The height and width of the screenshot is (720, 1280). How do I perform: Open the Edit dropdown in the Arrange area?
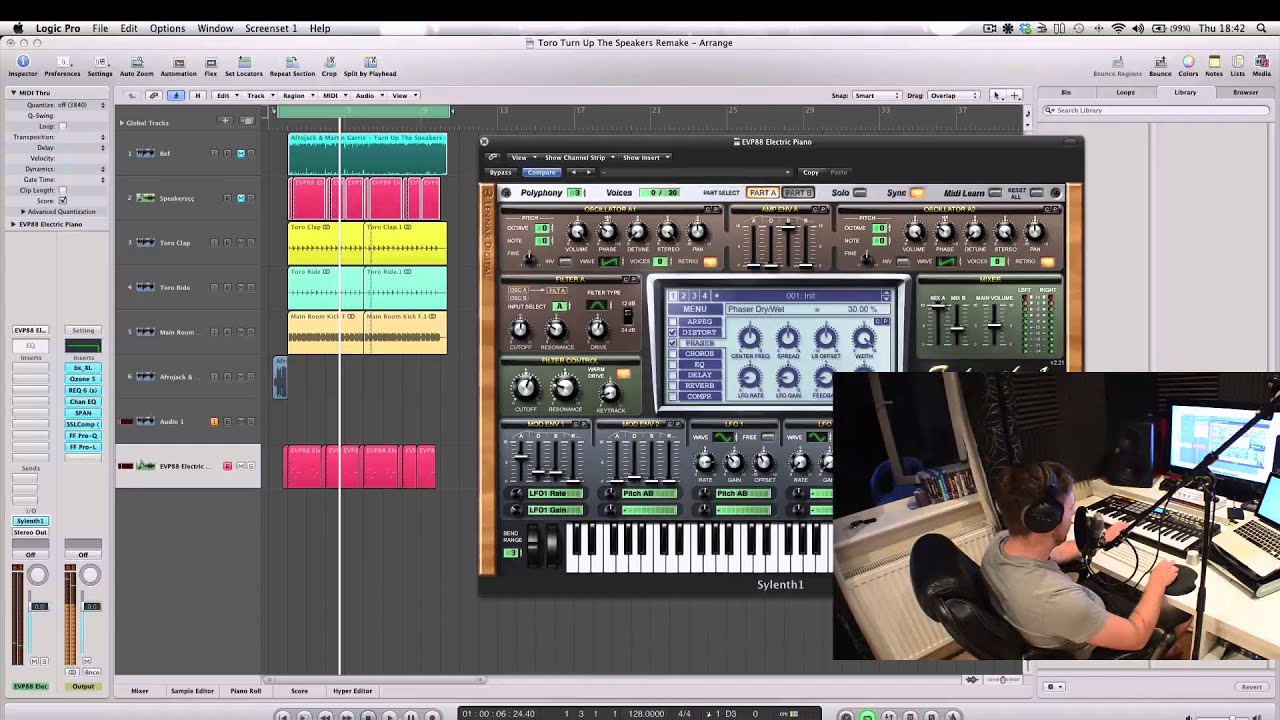(x=226, y=95)
